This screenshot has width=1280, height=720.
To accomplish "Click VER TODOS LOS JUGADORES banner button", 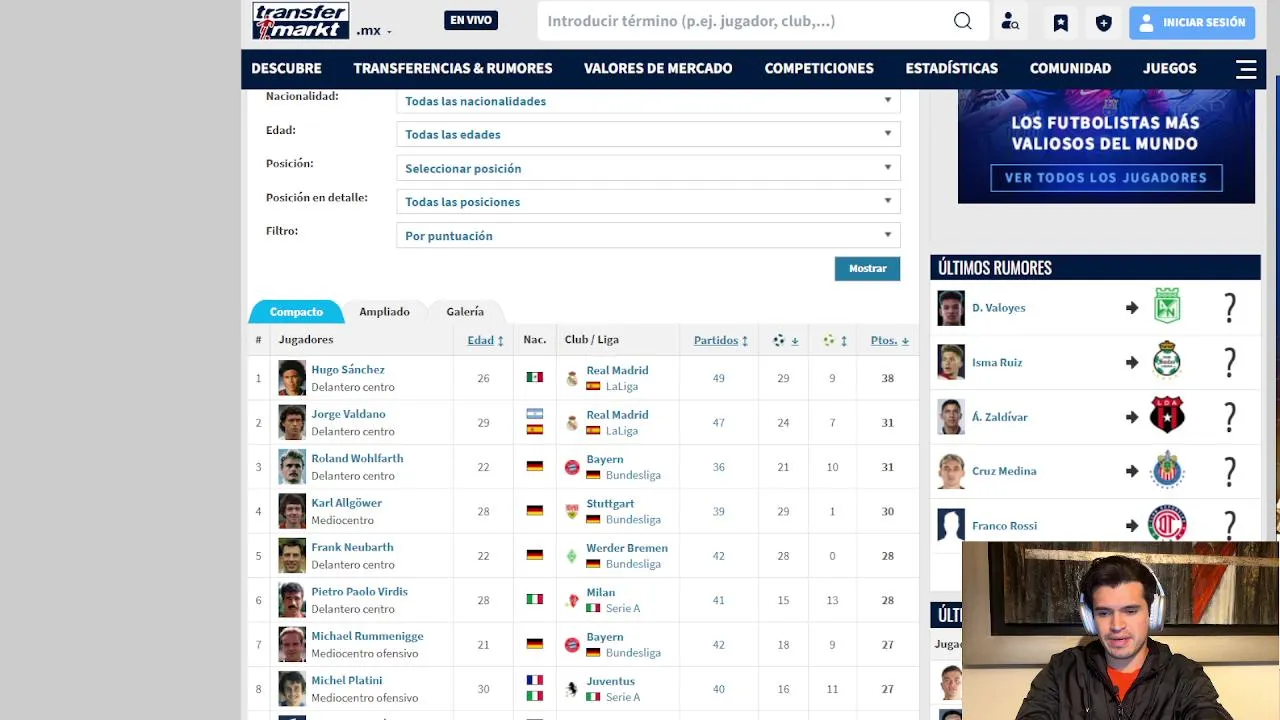I will [x=1106, y=178].
